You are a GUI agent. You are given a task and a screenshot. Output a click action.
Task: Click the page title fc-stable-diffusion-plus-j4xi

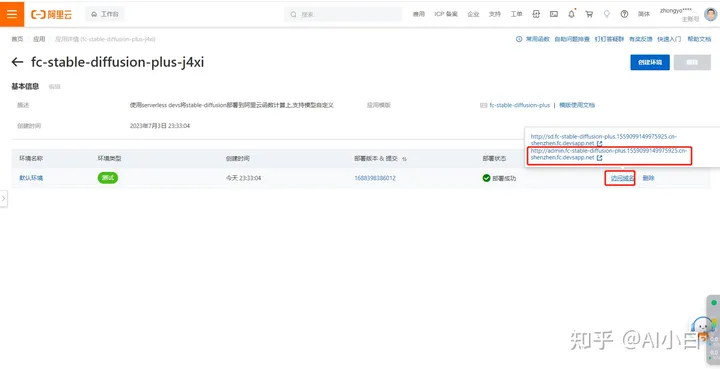pos(118,62)
